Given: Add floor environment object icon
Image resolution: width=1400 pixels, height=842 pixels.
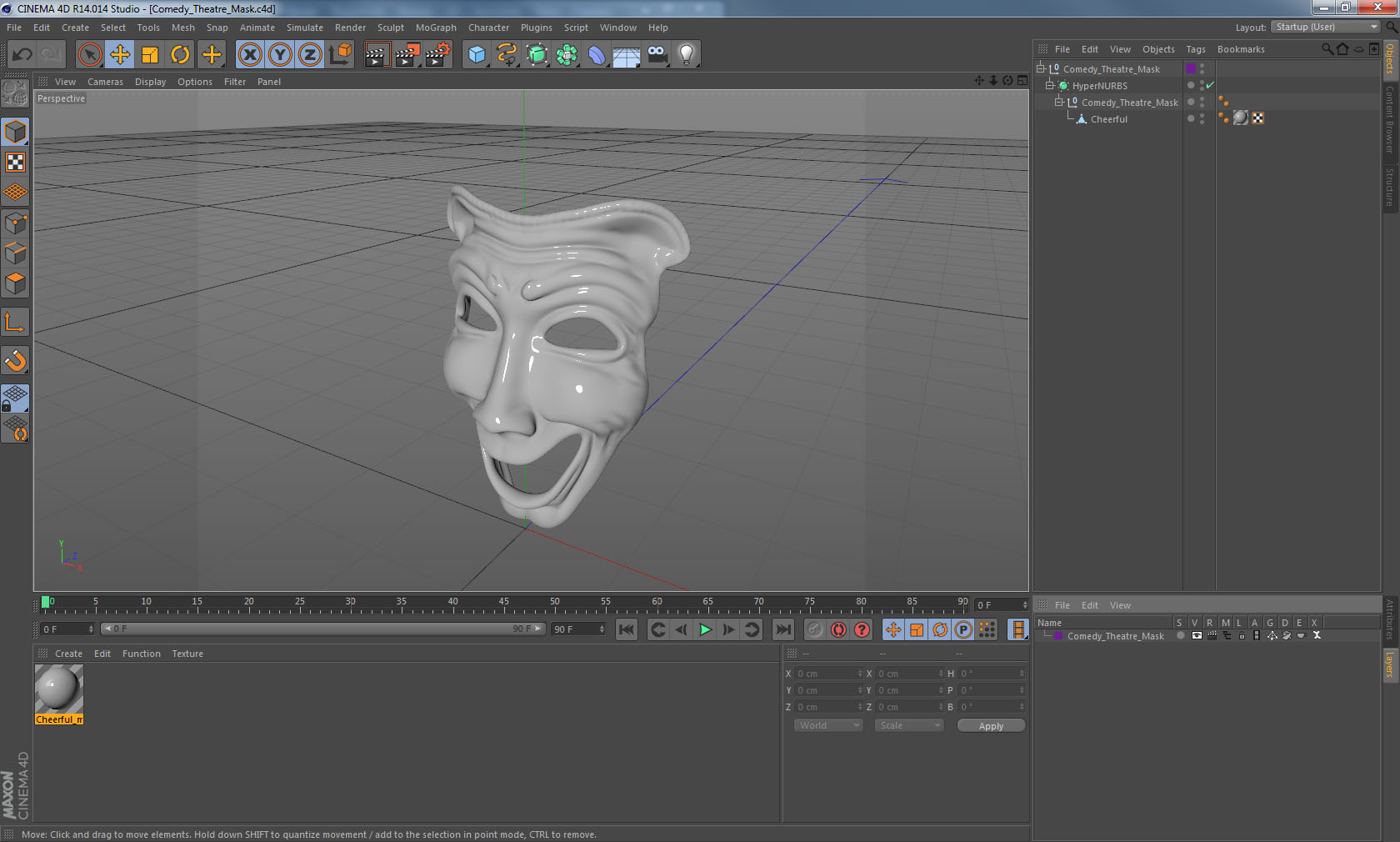Looking at the screenshot, I should point(627,55).
